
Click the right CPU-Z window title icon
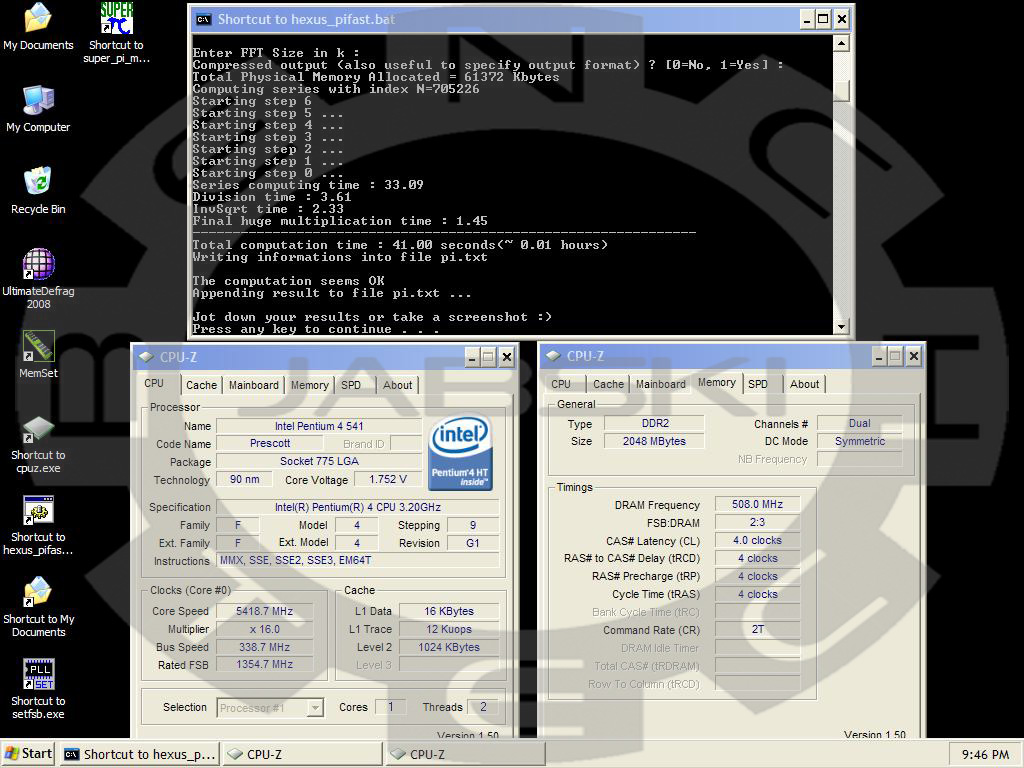click(x=553, y=356)
